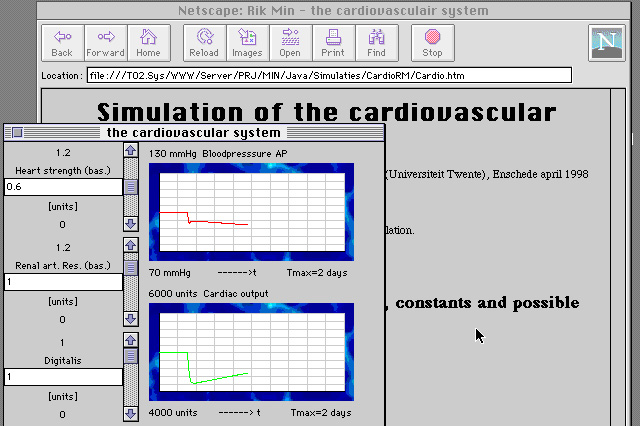Click Digitalis slider up arrow
640x426 pixels.
(131, 340)
